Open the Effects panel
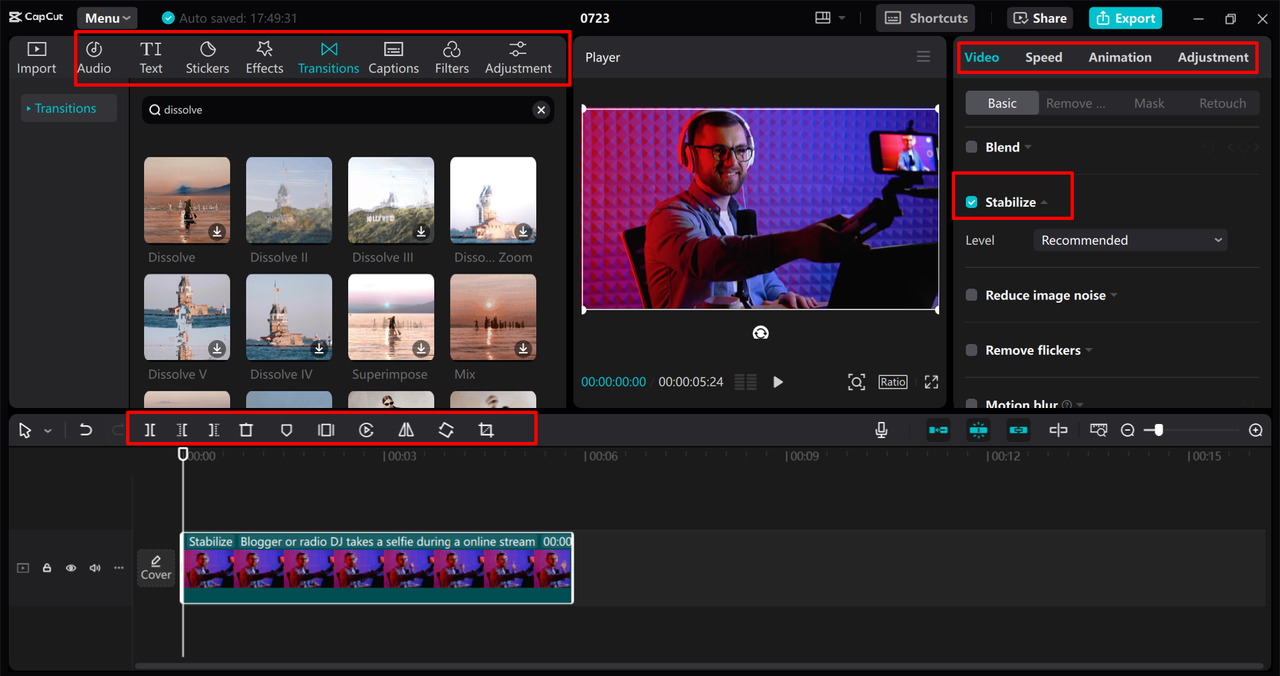This screenshot has height=676, width=1280. (265, 58)
